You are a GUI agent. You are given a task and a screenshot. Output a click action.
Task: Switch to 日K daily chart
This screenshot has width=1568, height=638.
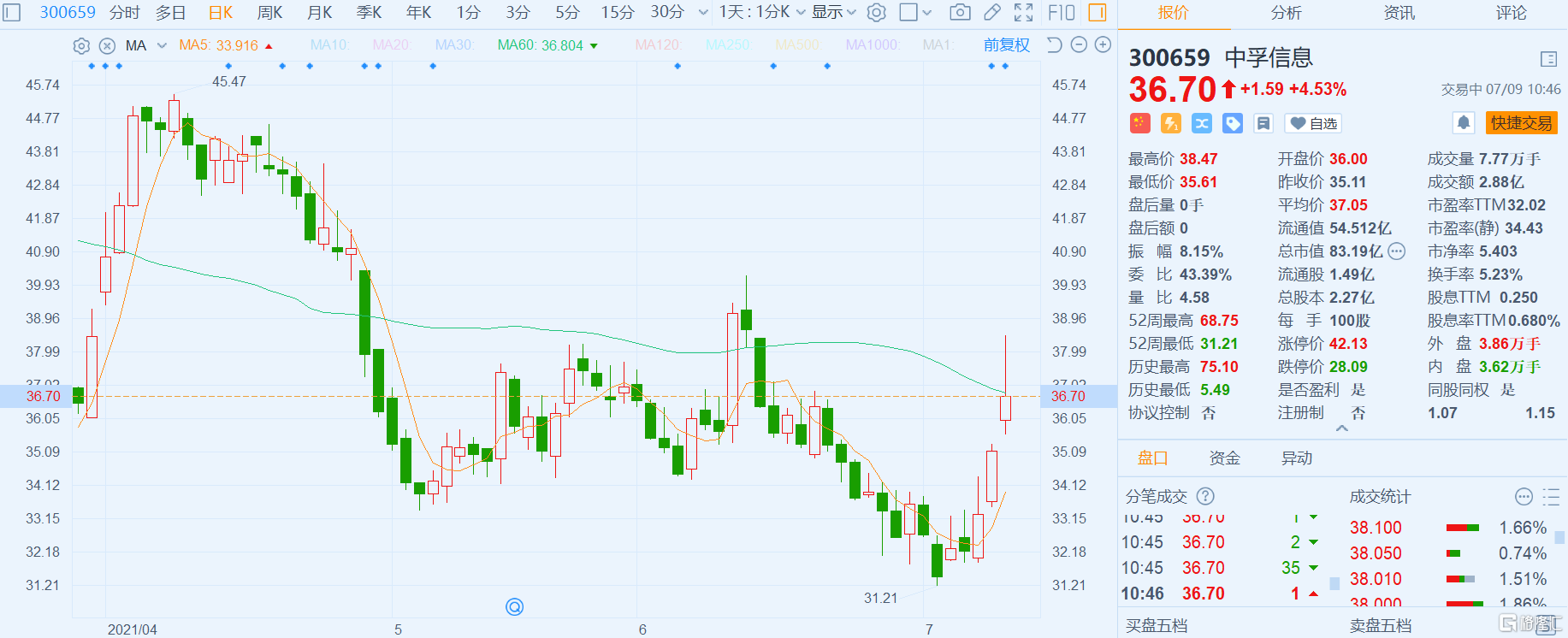click(221, 12)
